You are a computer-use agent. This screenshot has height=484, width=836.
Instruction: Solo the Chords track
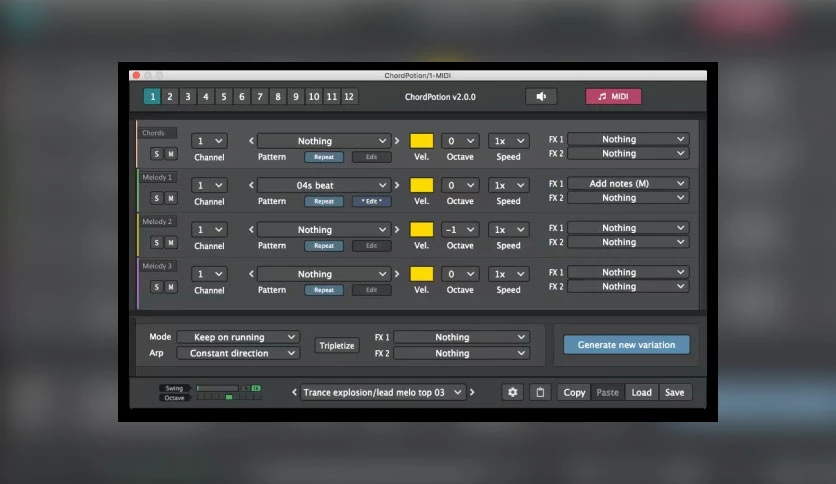[x=156, y=154]
